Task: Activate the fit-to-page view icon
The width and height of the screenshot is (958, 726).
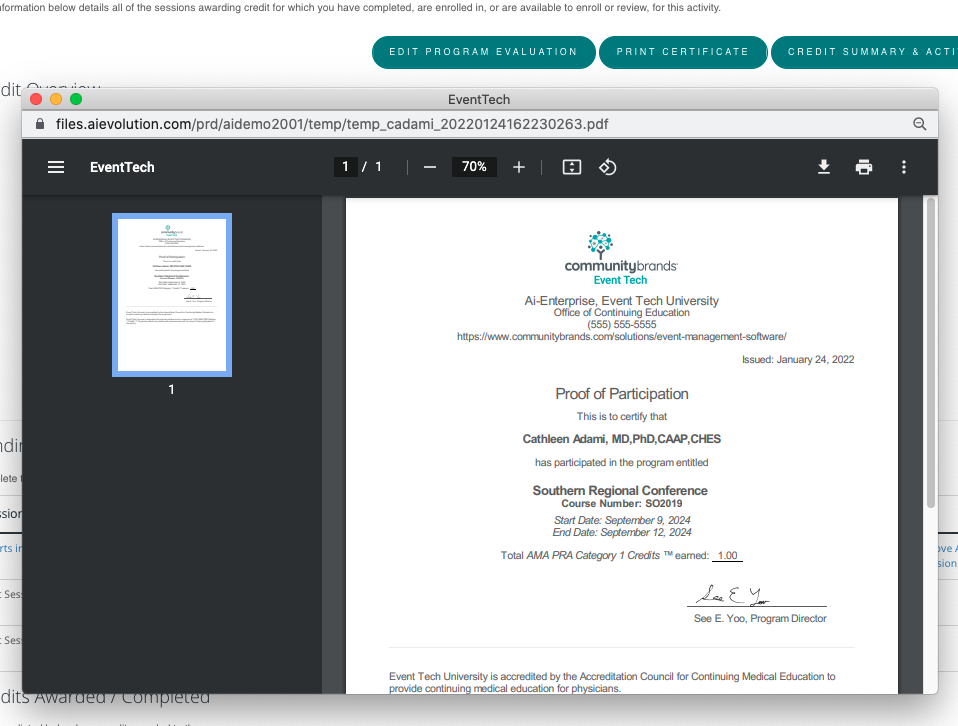Action: [571, 167]
